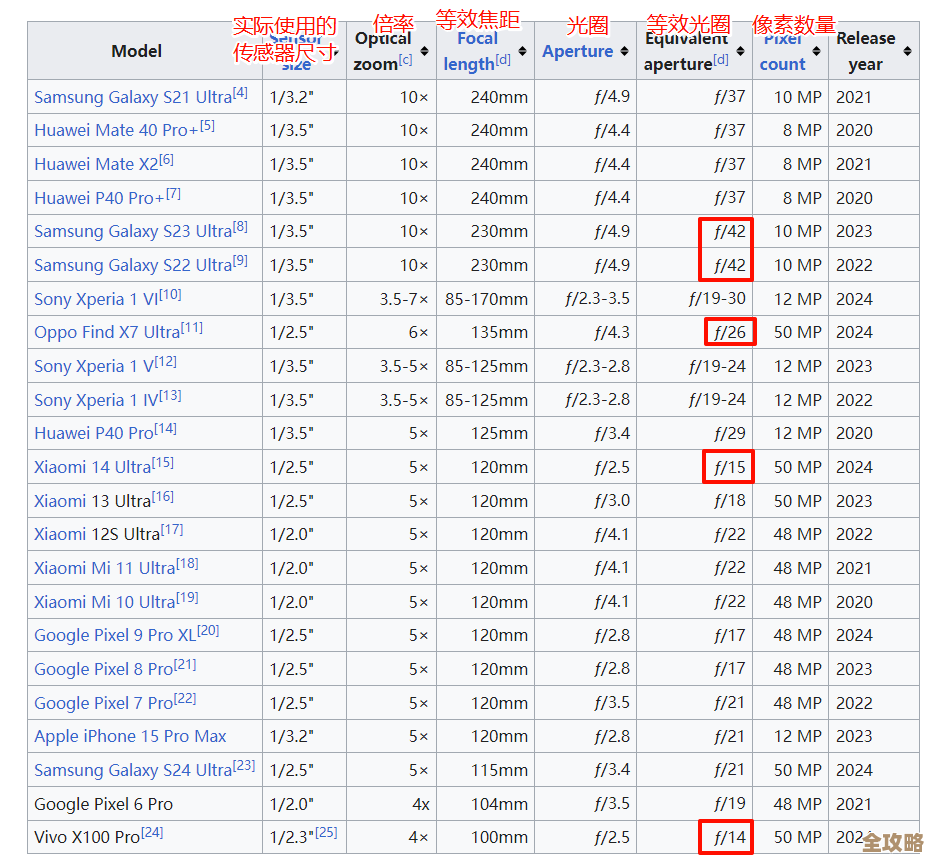Open the Apple iPhone 15 Pro Max link

[x=130, y=736]
